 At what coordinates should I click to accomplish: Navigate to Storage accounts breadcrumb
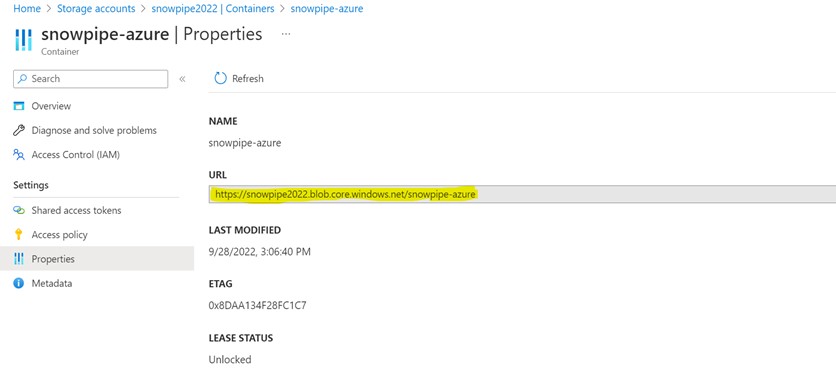96,9
